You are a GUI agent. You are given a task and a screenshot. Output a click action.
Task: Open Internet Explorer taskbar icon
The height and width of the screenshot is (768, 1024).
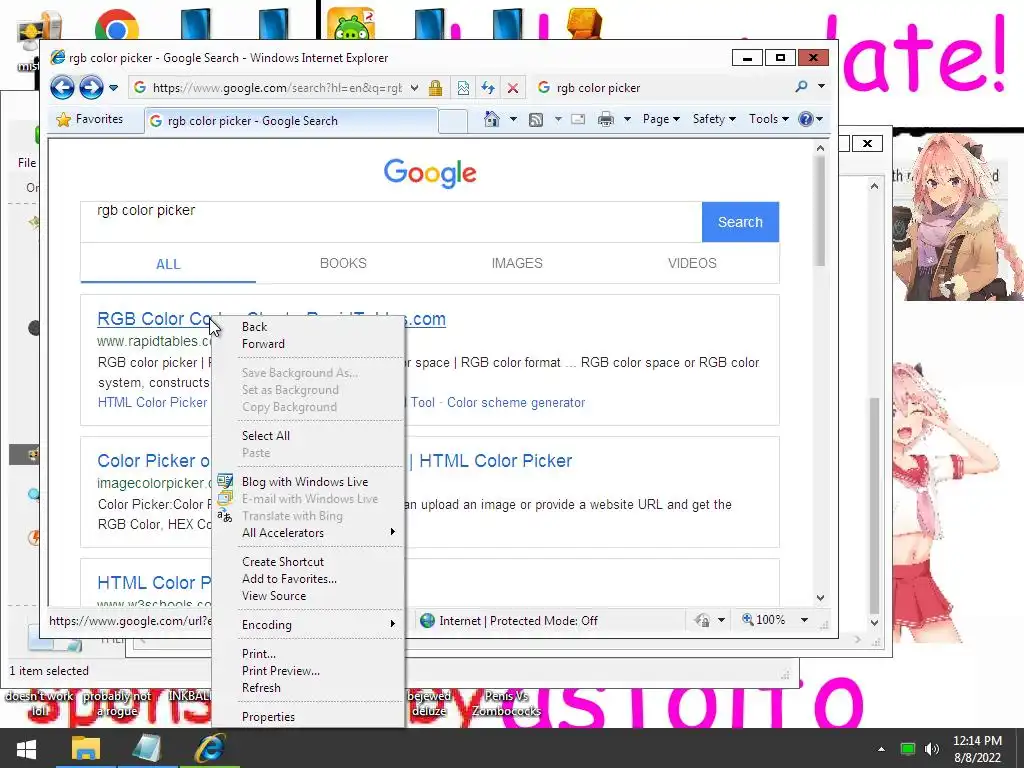[x=210, y=748]
